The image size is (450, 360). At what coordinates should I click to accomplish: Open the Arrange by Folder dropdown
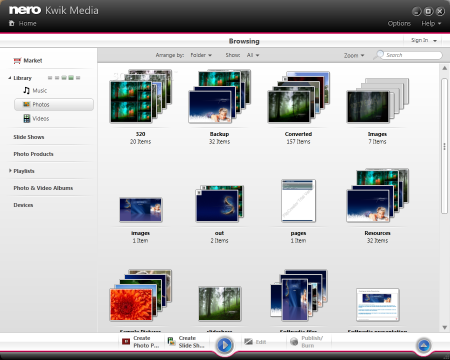click(x=201, y=55)
